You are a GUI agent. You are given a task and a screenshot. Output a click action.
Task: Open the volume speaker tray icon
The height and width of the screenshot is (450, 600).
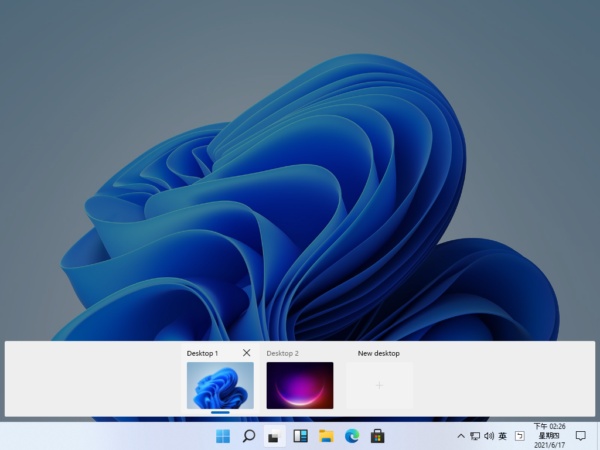click(489, 436)
